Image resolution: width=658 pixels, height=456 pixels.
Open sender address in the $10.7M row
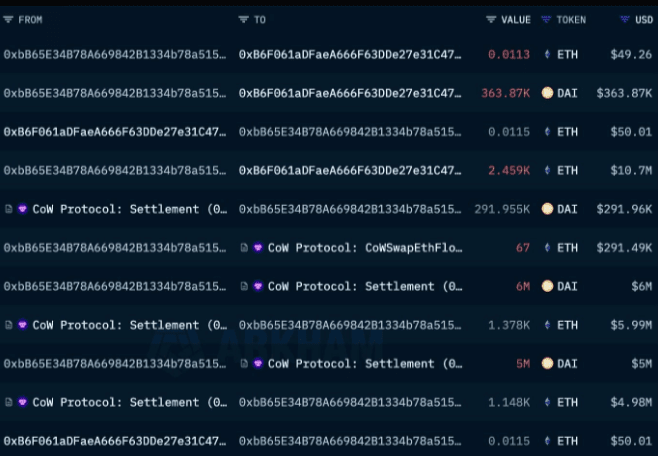[x=115, y=170]
